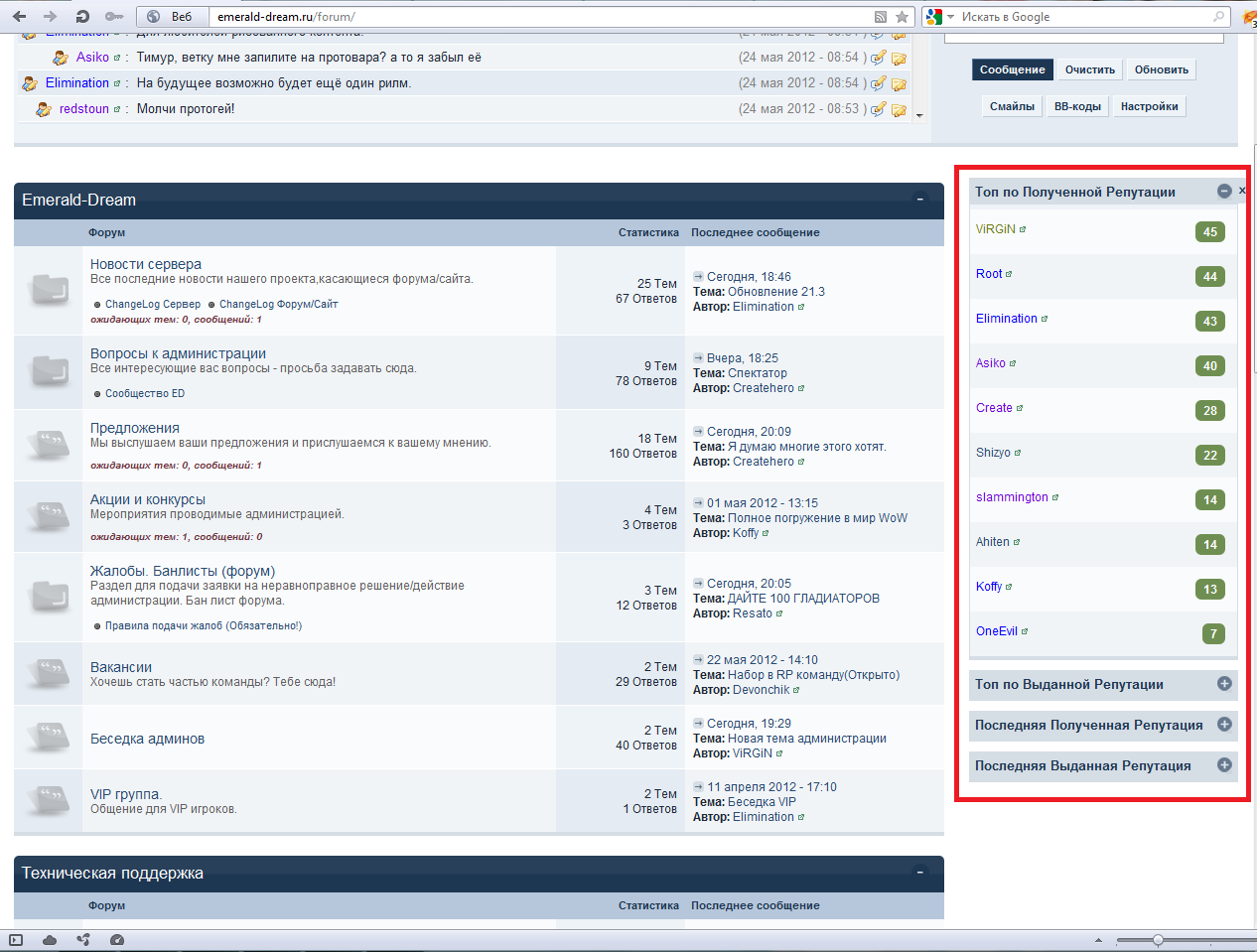The height and width of the screenshot is (952, 1257).
Task: Open the search engine dropdown by Google icon
Action: point(939,17)
